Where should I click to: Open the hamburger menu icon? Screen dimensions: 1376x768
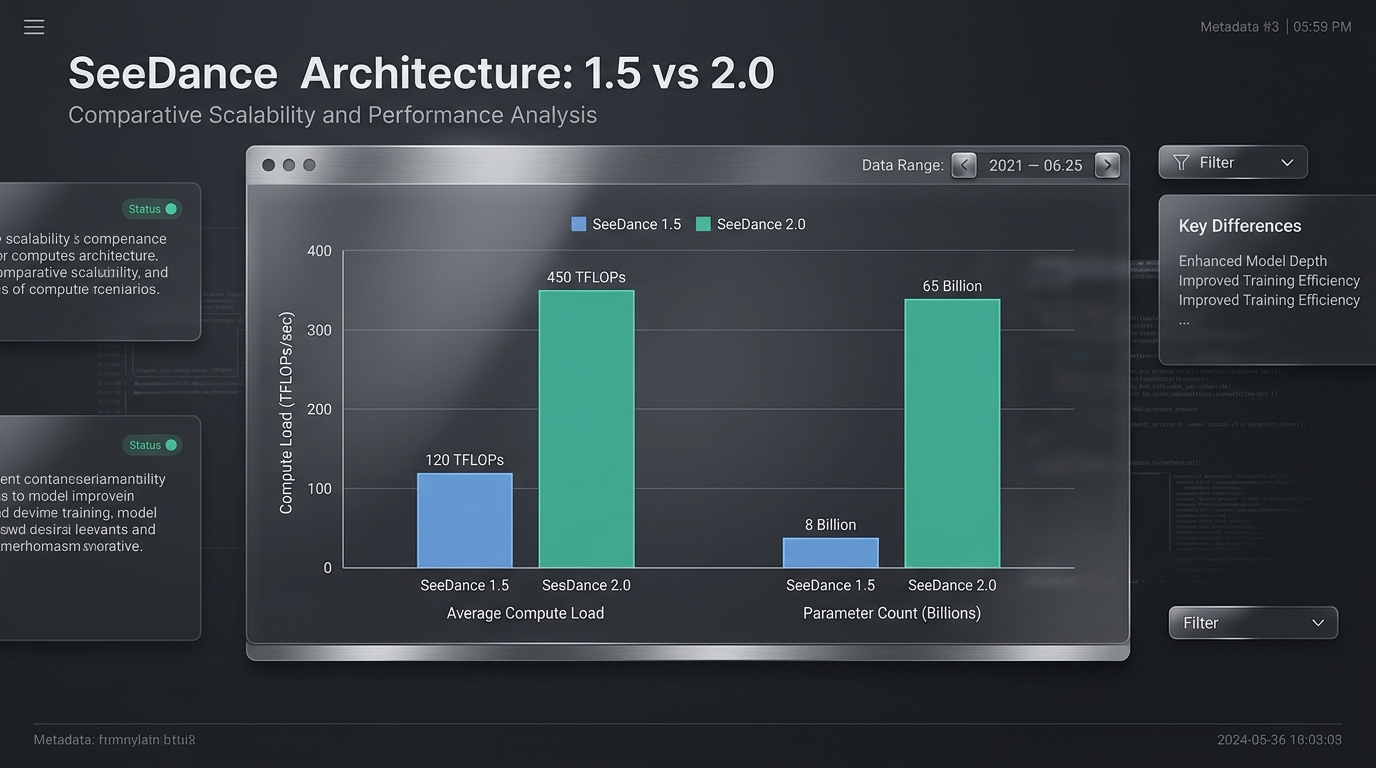34,27
